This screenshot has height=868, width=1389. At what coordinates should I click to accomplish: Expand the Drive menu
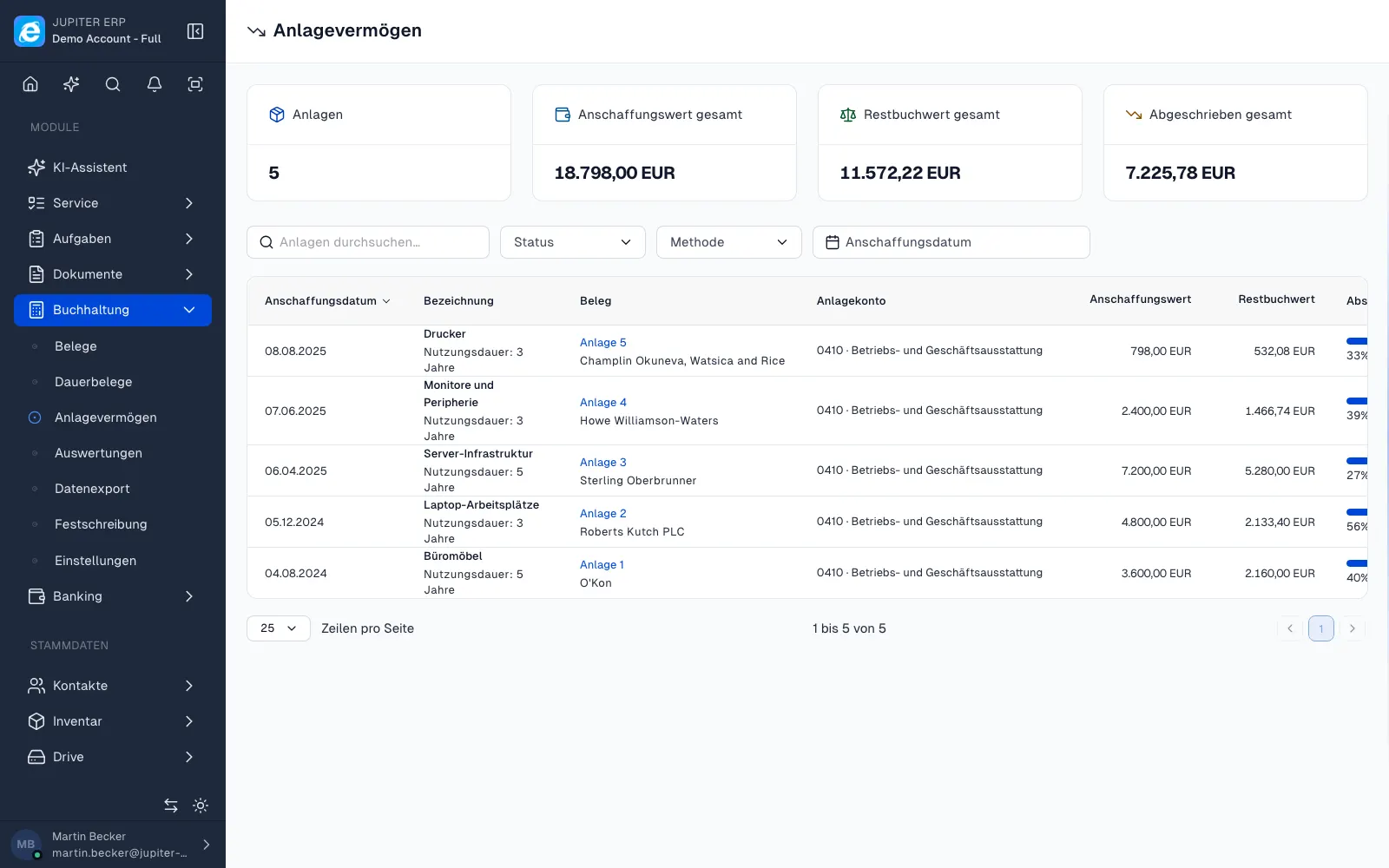(x=113, y=757)
